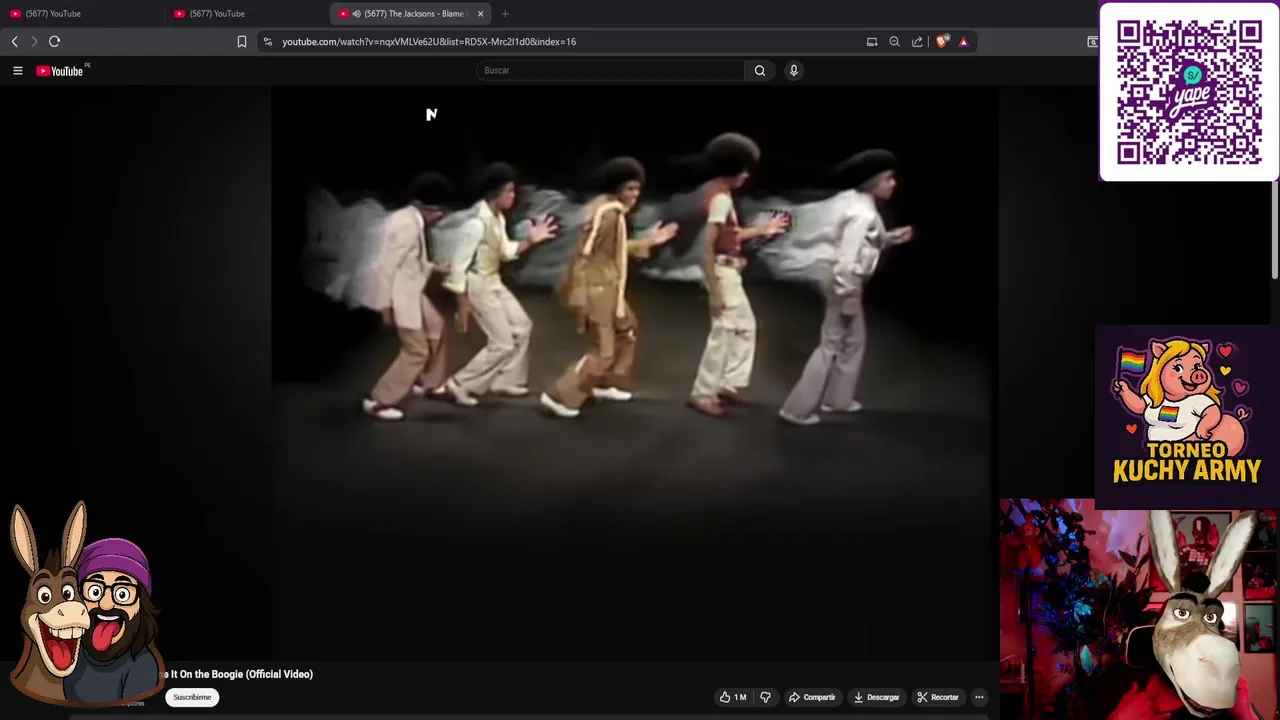
Task: Like the video with thumbs up
Action: click(733, 697)
